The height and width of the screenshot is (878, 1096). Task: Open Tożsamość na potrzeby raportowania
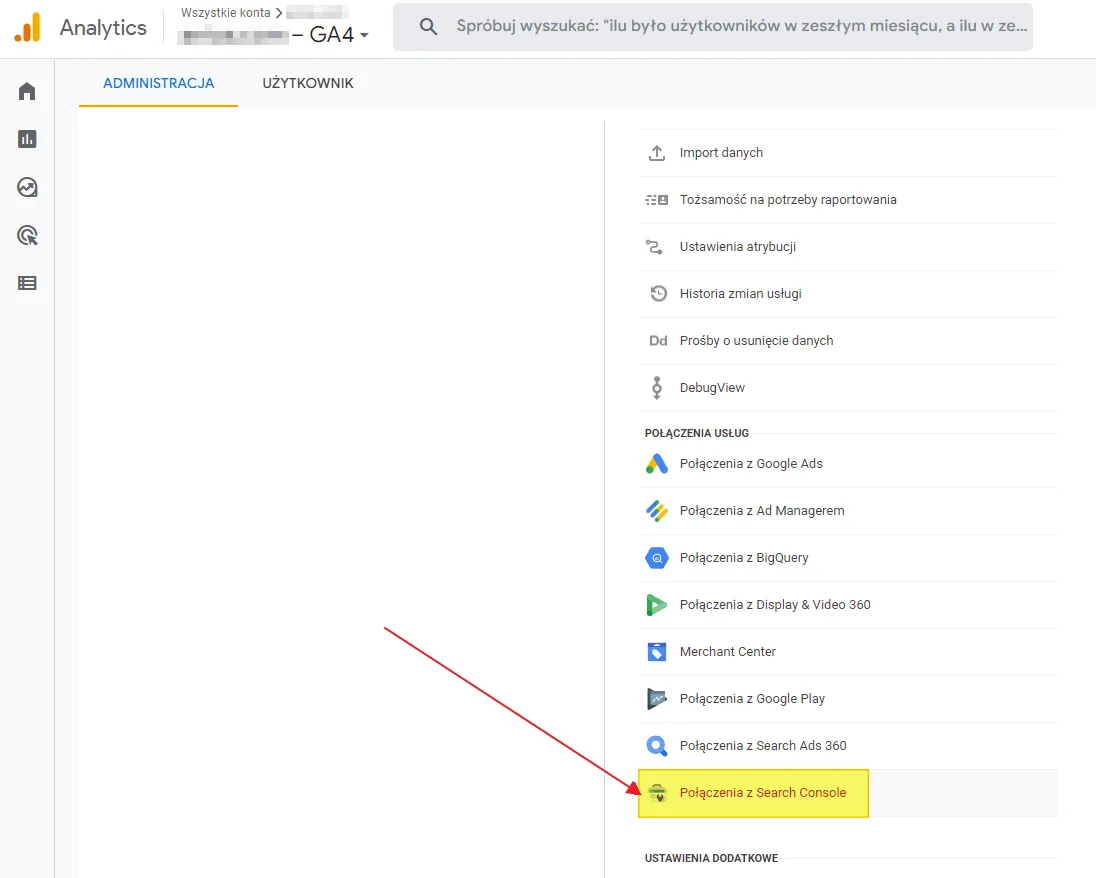[848, 200]
